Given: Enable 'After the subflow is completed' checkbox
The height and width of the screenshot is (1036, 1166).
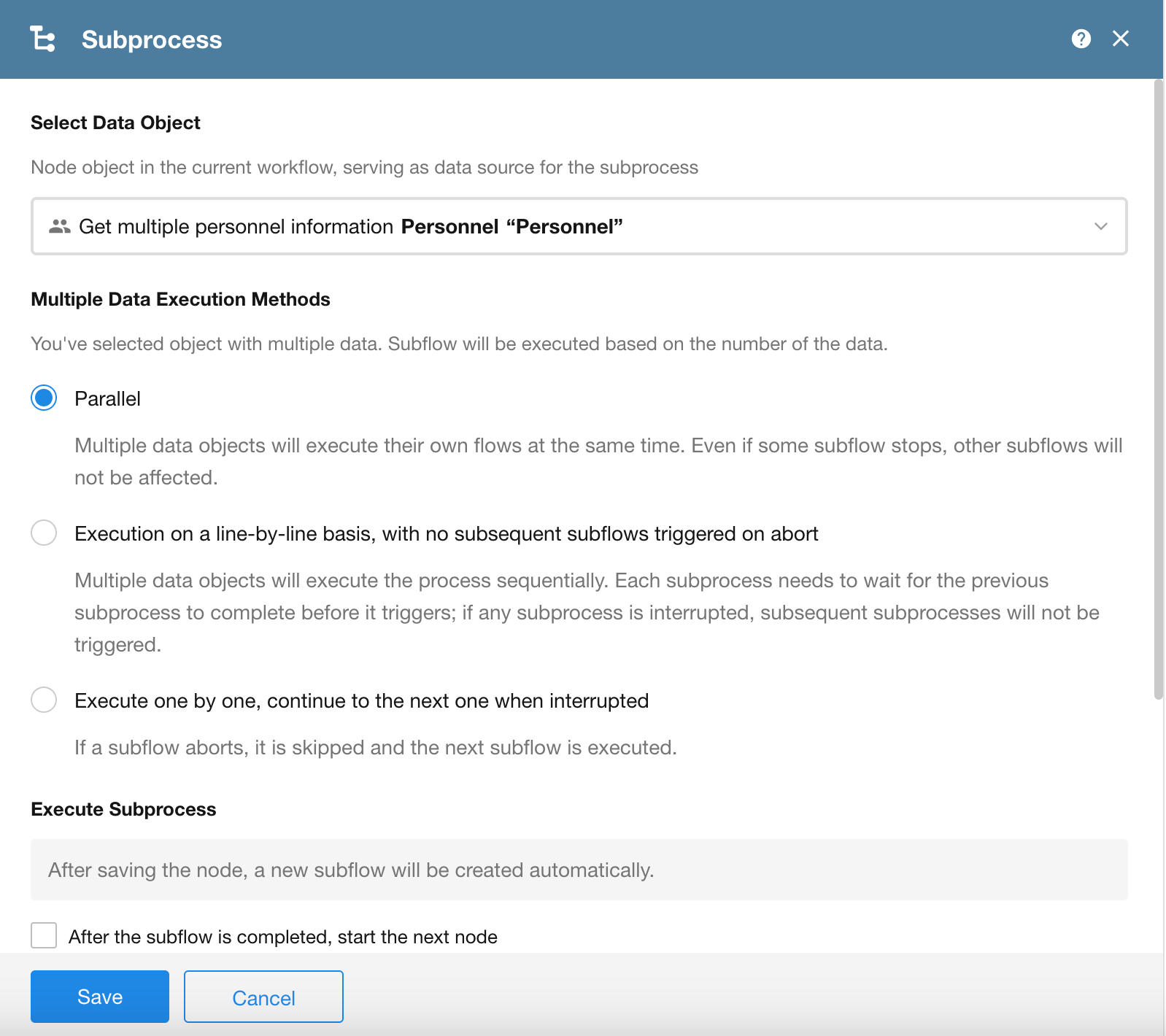Looking at the screenshot, I should click(44, 935).
